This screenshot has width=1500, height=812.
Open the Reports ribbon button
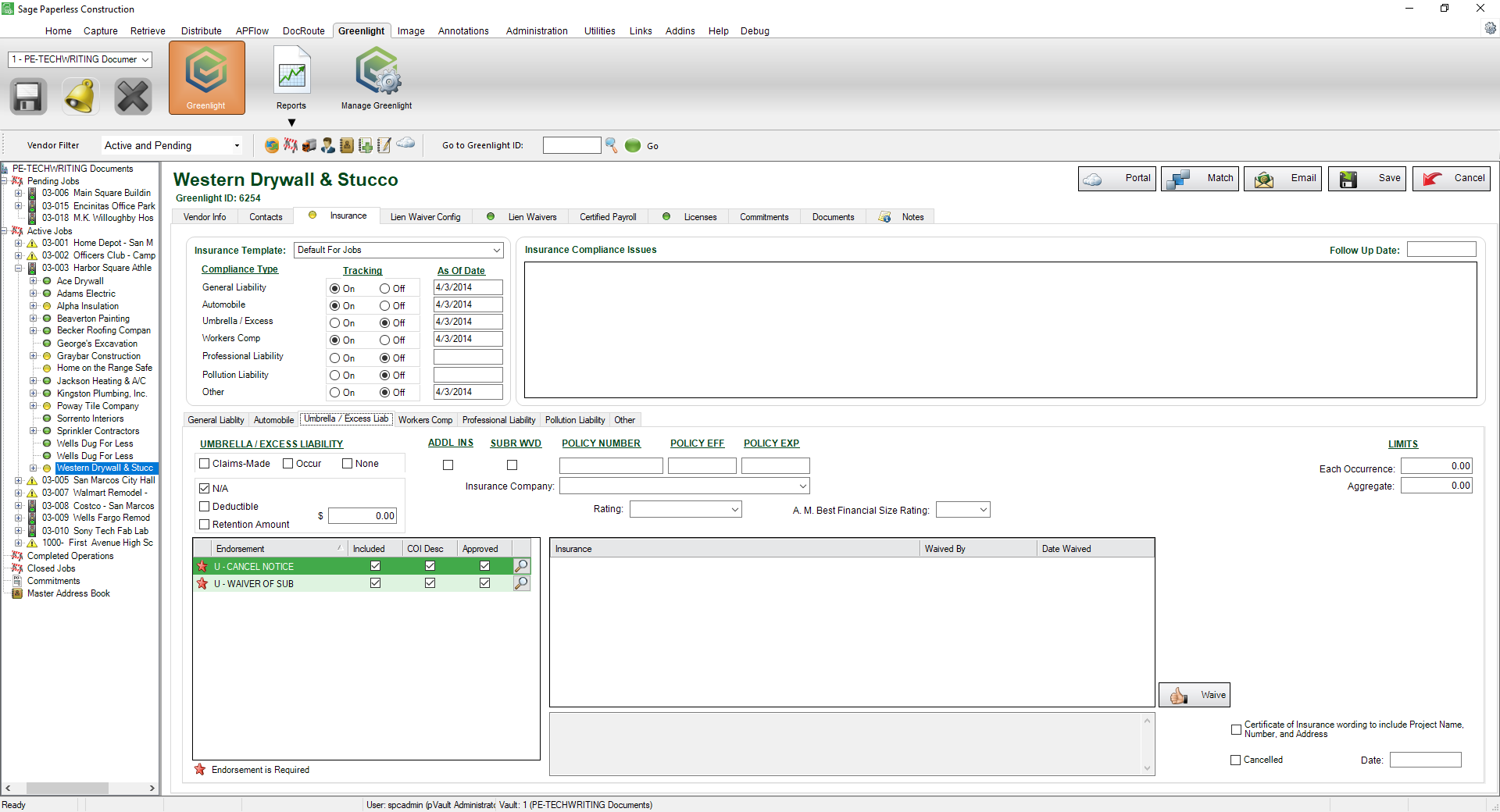coord(291,77)
